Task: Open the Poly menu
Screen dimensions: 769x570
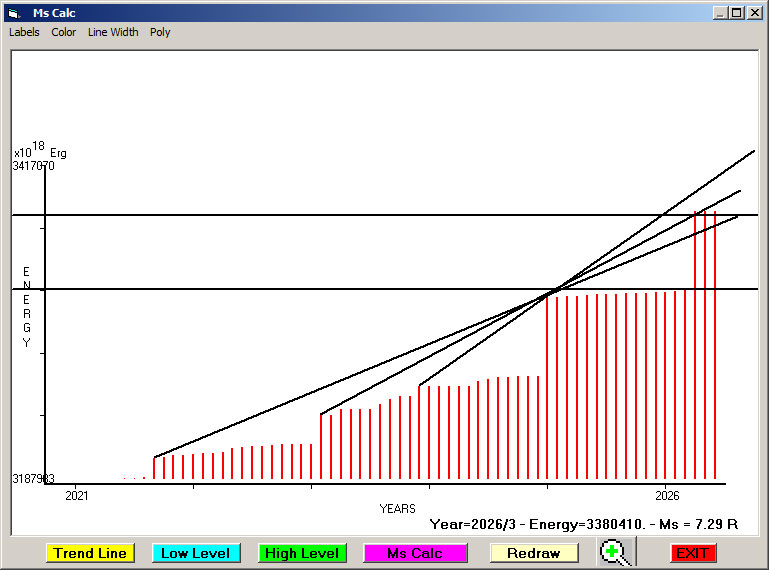Action: [x=160, y=32]
